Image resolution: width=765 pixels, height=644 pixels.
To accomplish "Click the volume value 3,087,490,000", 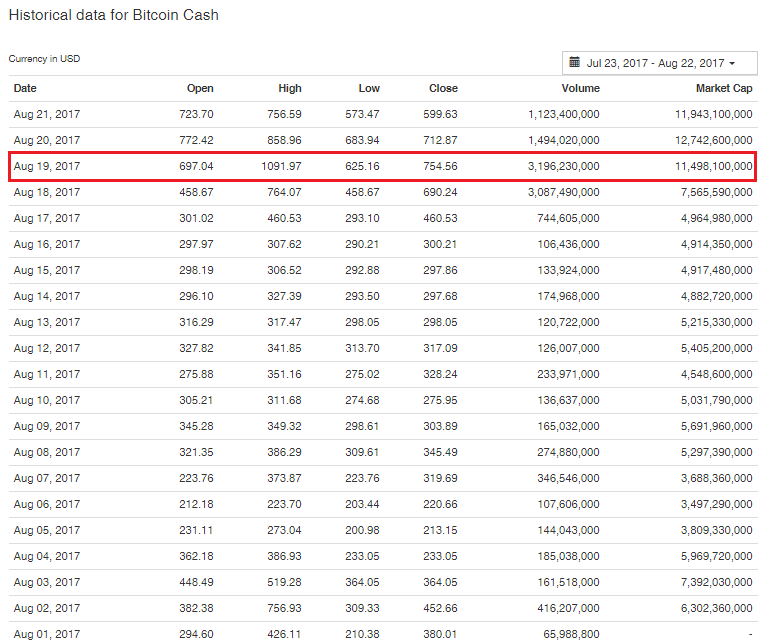I will pyautogui.click(x=564, y=192).
